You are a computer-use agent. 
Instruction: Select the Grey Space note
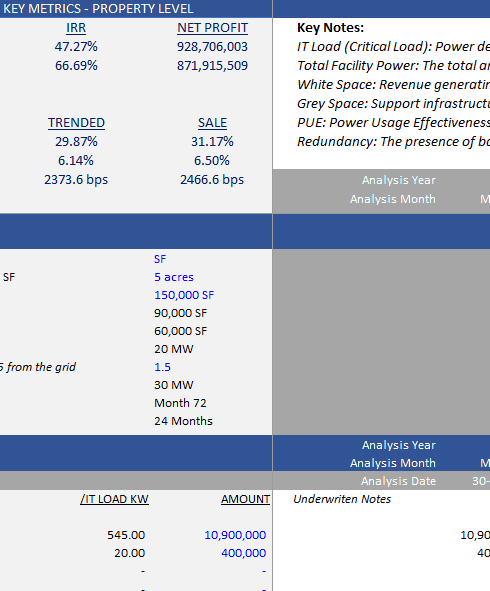point(393,104)
